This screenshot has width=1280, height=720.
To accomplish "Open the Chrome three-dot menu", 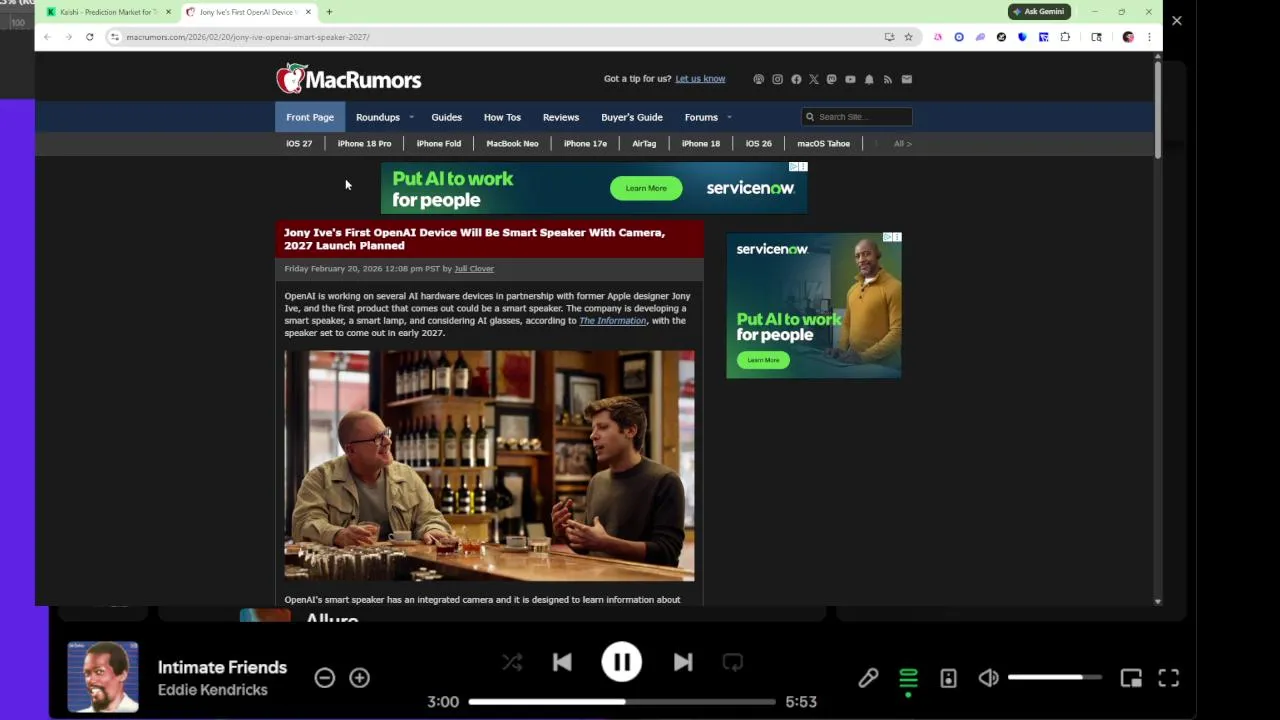I will point(1149,37).
